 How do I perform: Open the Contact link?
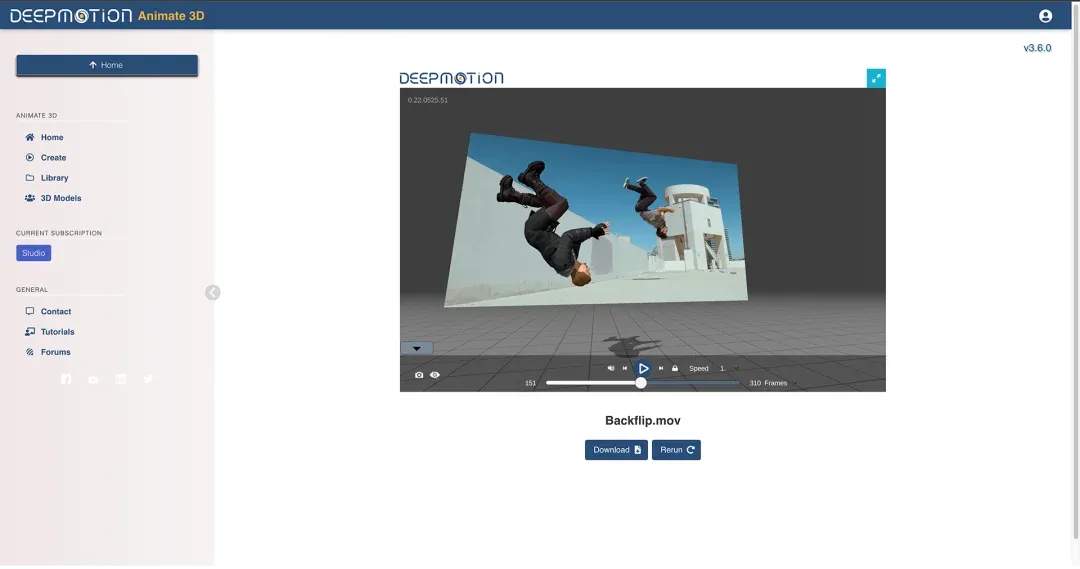[56, 311]
